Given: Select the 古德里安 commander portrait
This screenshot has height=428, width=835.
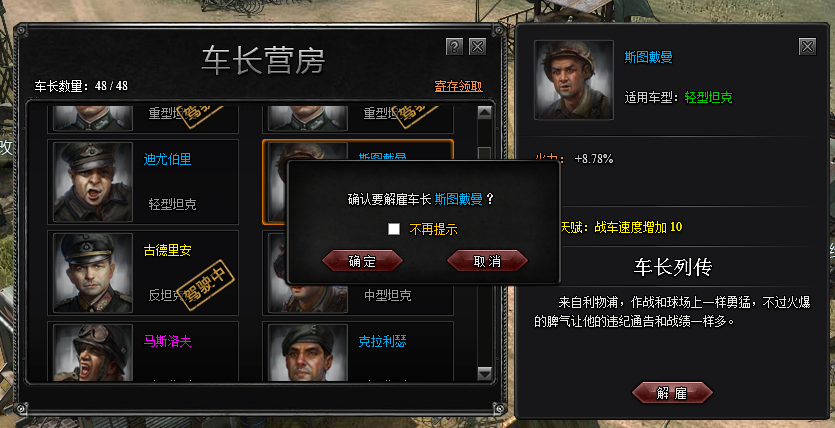Looking at the screenshot, I should (93, 273).
